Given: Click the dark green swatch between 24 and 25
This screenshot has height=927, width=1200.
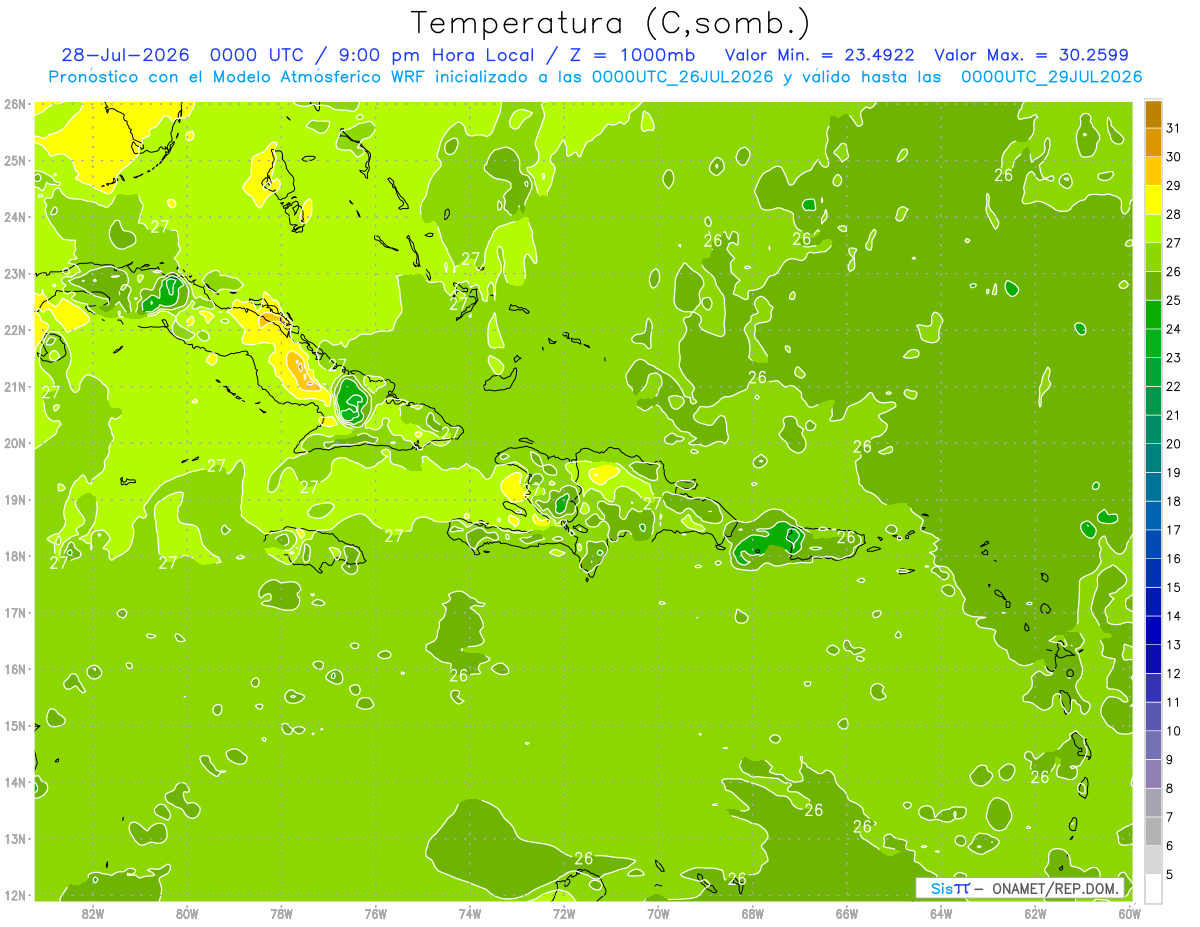Looking at the screenshot, I should (1154, 315).
